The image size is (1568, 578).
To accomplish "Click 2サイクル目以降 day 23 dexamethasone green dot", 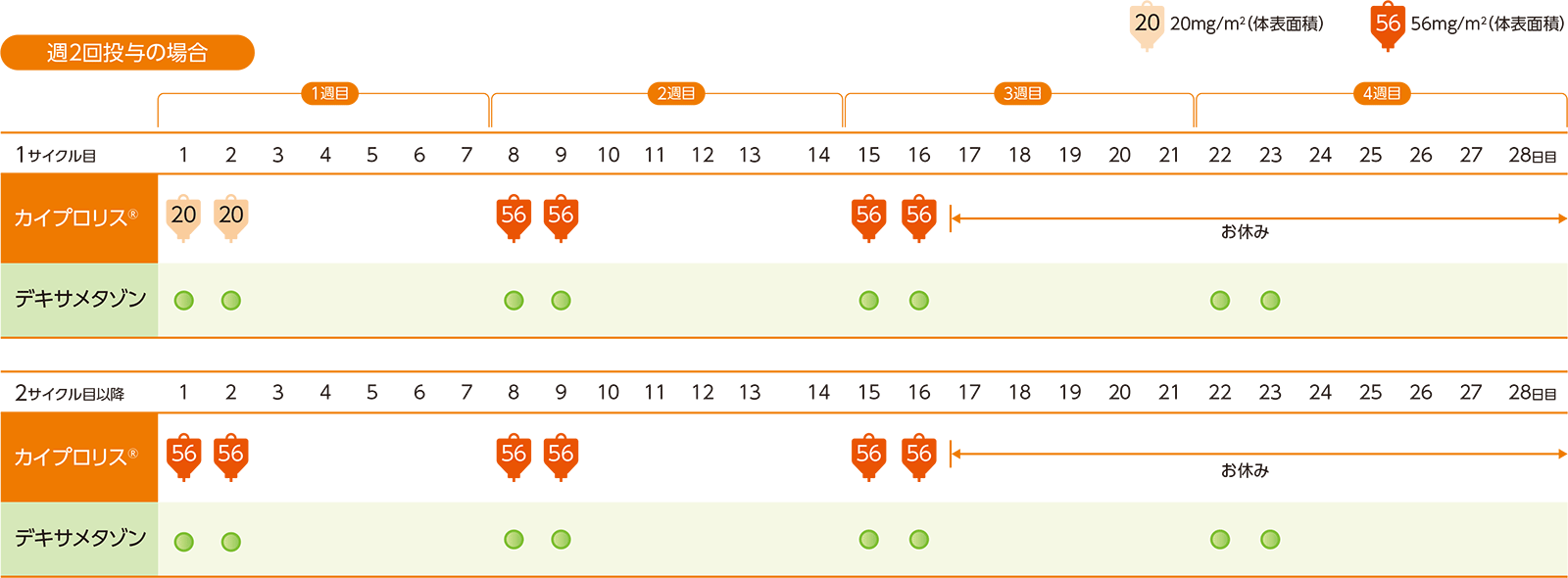I will (1270, 540).
